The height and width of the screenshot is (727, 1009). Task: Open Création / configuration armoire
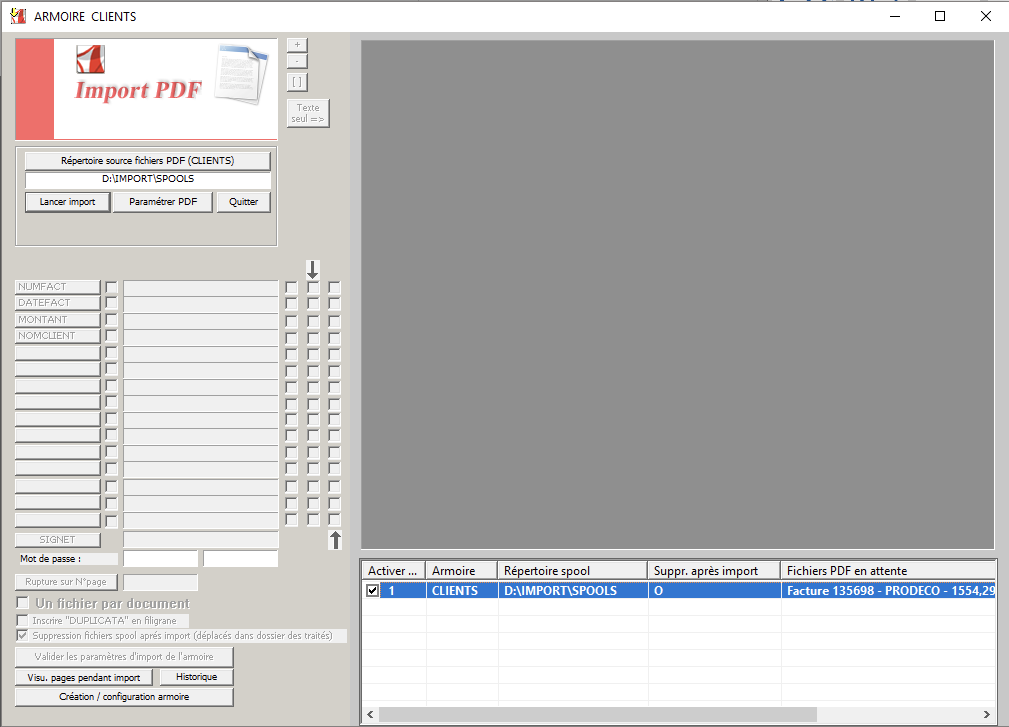124,697
